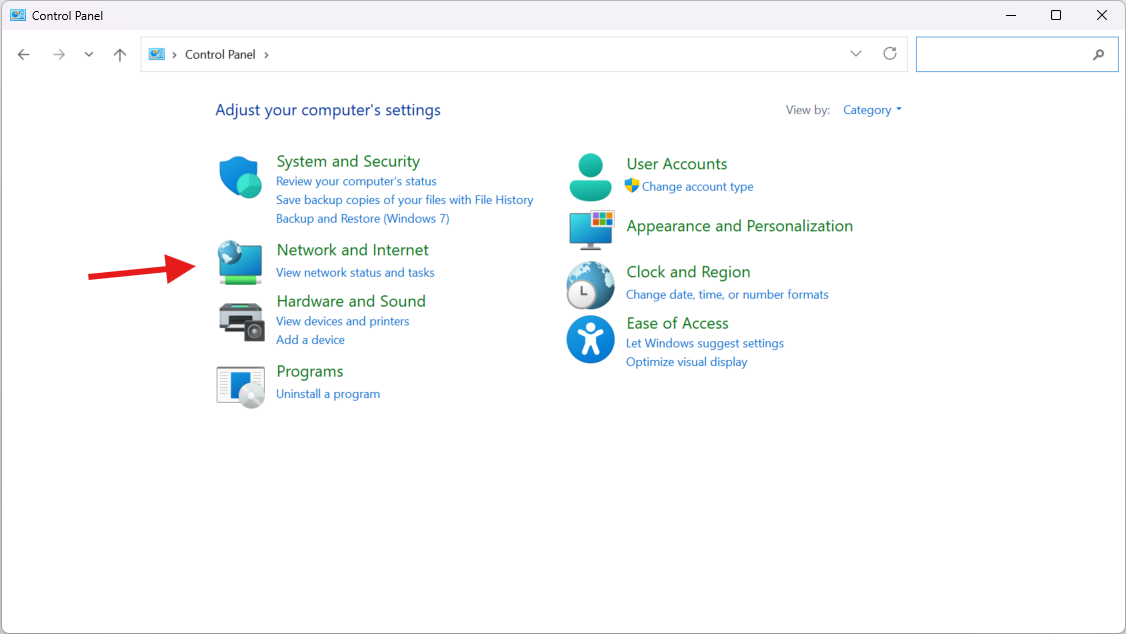Click Let Windows suggest settings

[x=704, y=343]
